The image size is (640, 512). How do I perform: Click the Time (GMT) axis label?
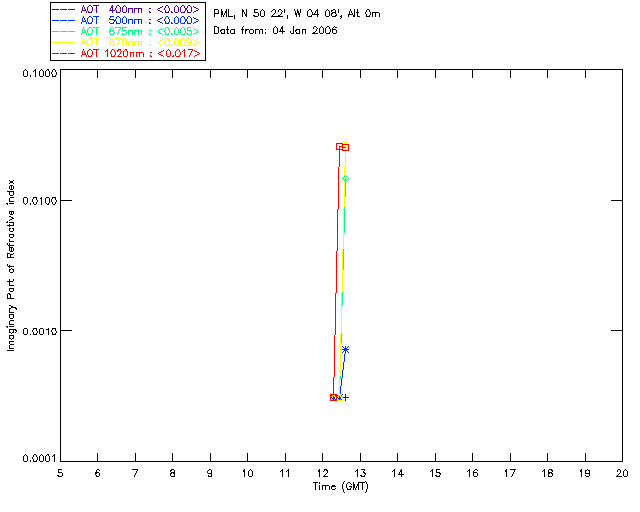coord(340,487)
